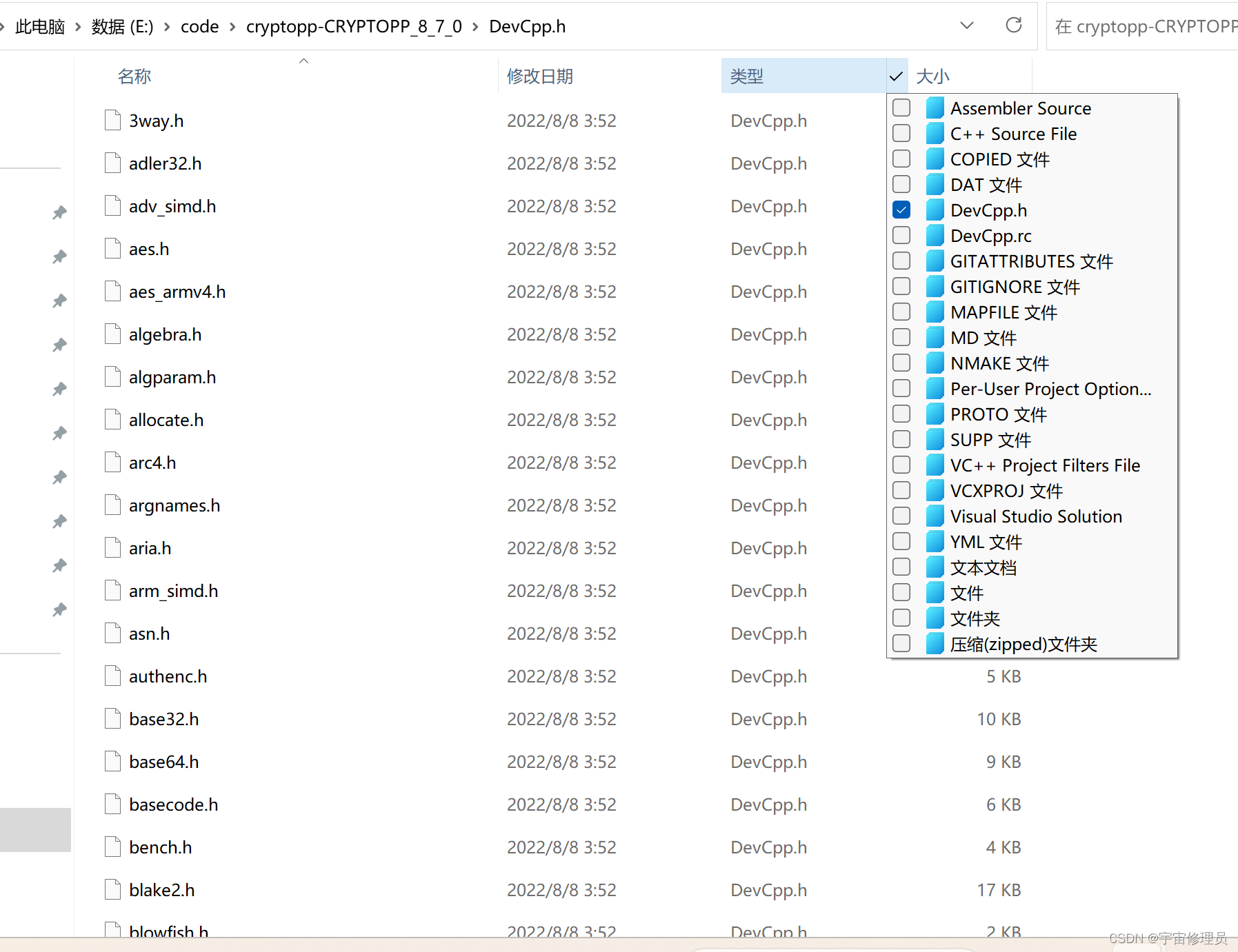
Task: Check the 文件夹 filter checkbox
Action: pyautogui.click(x=901, y=618)
